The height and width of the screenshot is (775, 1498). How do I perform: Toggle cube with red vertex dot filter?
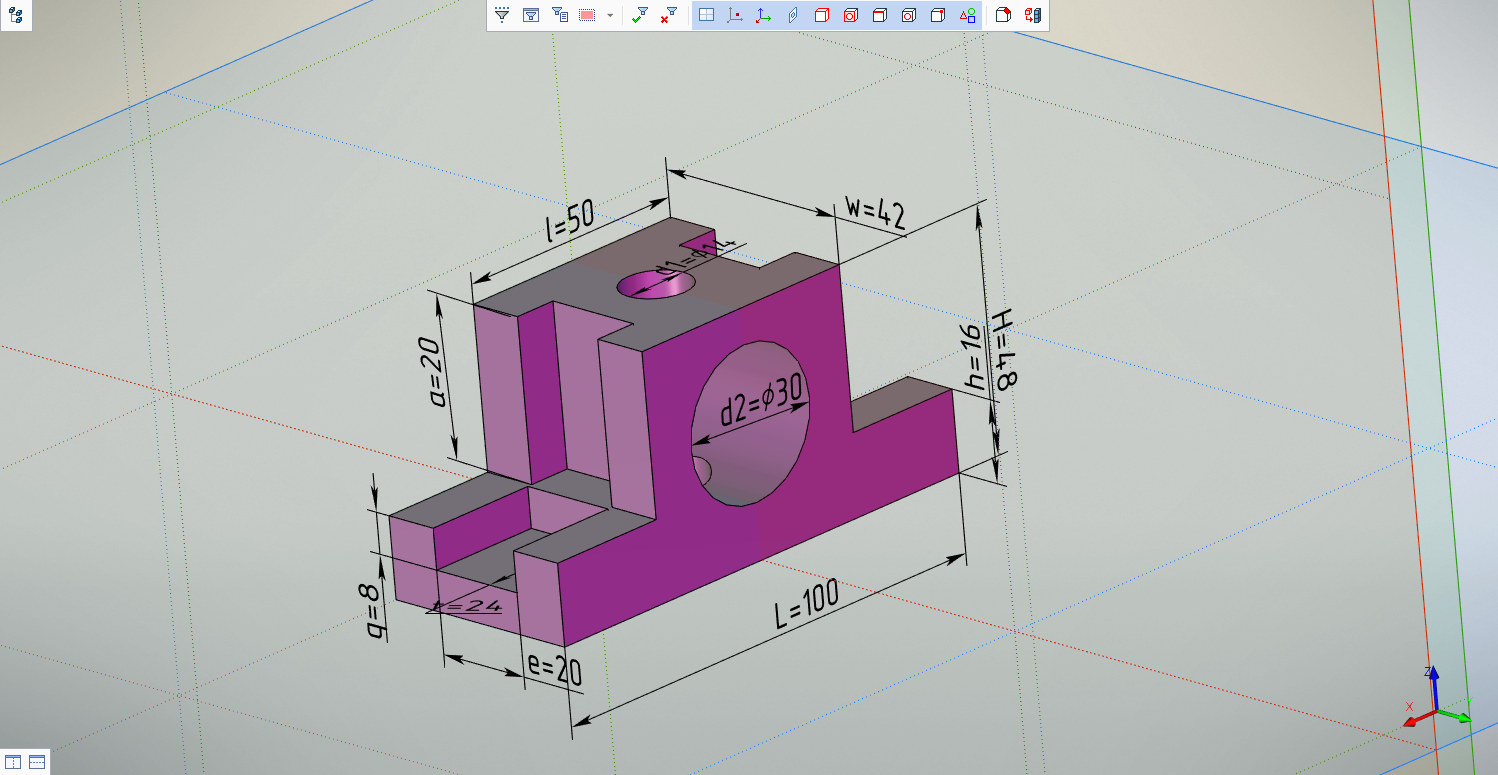click(x=938, y=15)
